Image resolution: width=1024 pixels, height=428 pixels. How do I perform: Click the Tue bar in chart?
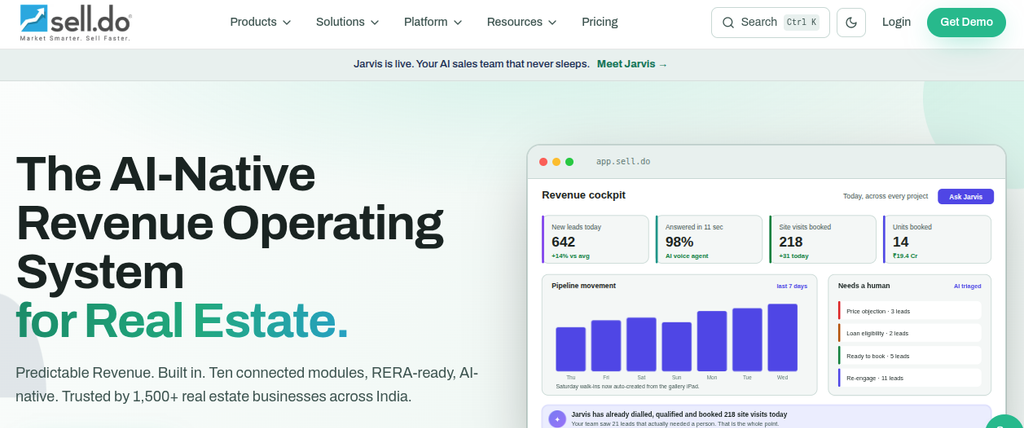tap(747, 340)
